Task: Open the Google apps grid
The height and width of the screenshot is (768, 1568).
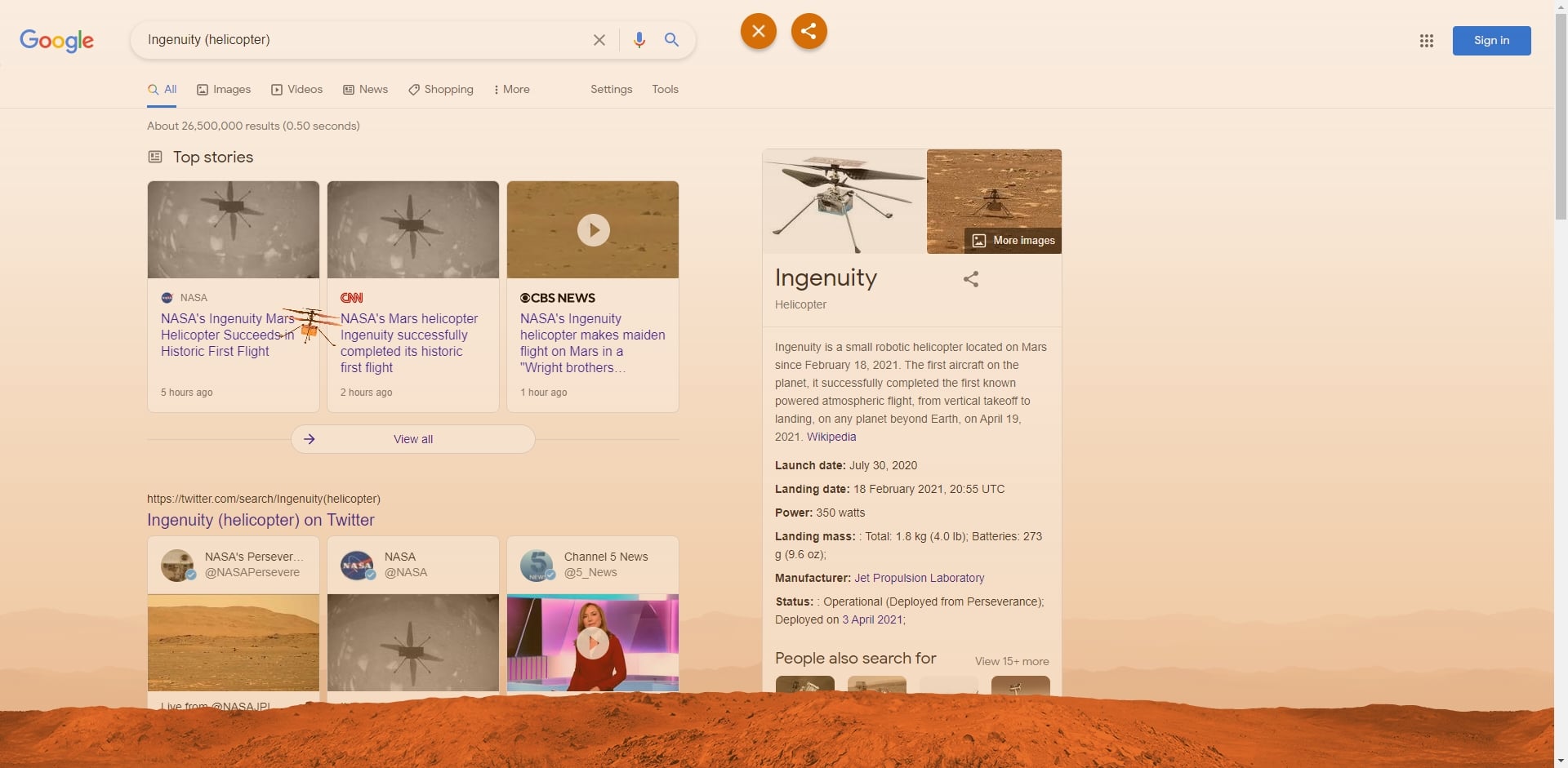Action: click(1427, 41)
